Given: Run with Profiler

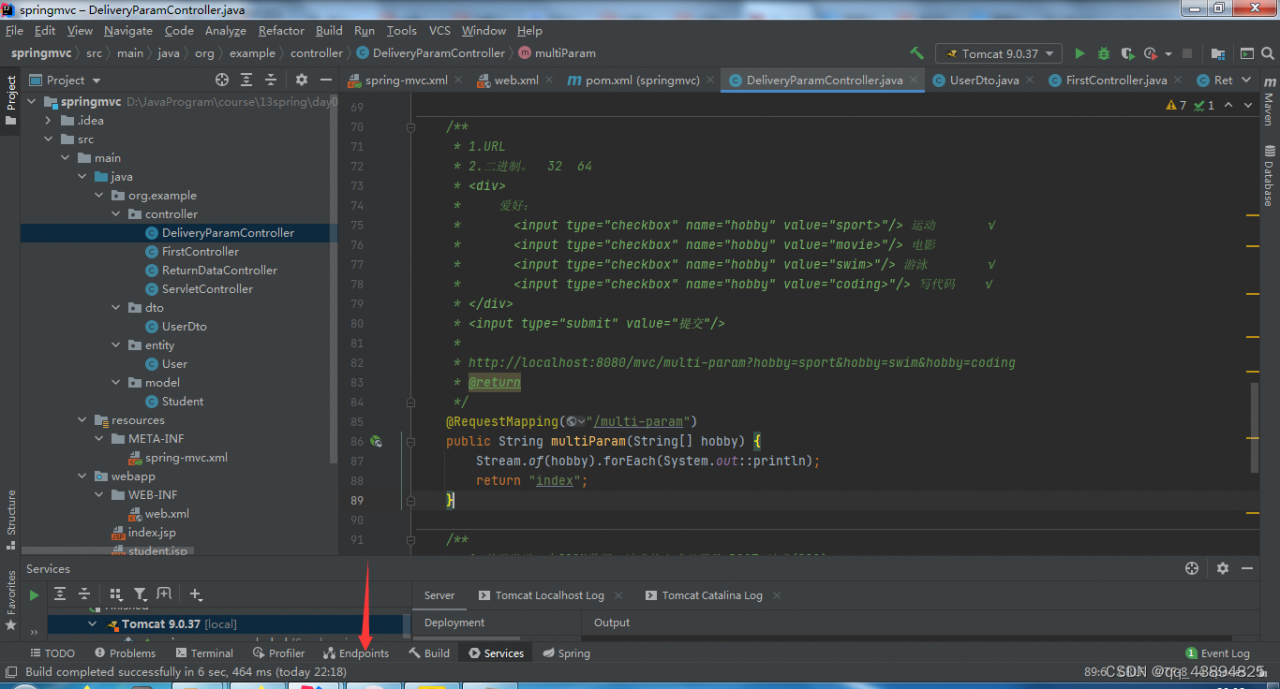Looking at the screenshot, I should (x=1150, y=52).
